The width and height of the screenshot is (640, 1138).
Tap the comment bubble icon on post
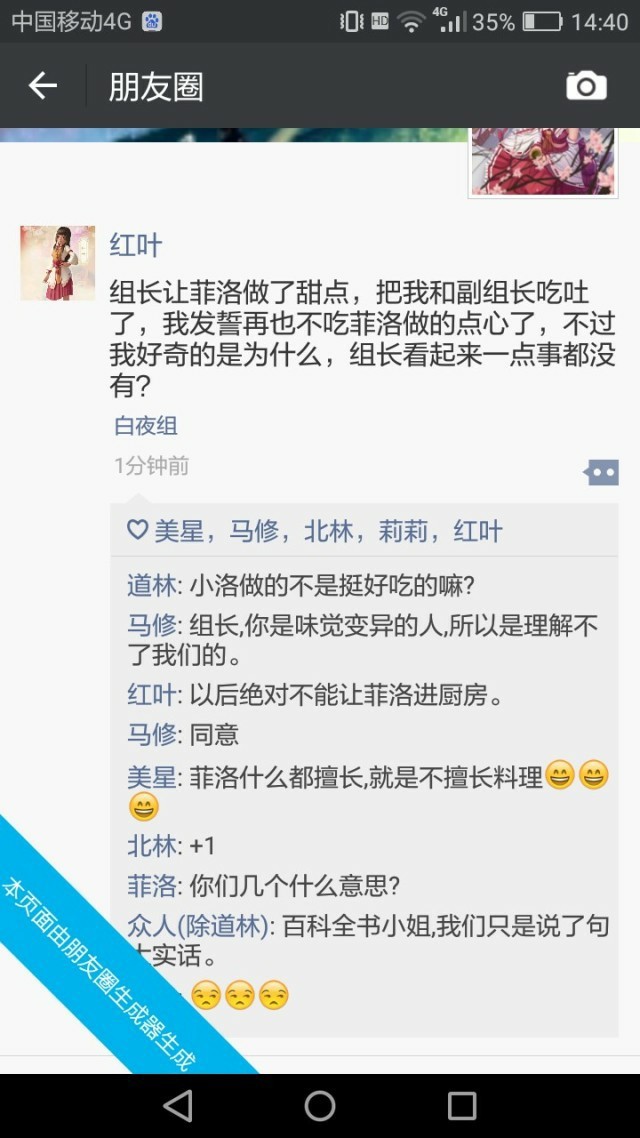602,472
